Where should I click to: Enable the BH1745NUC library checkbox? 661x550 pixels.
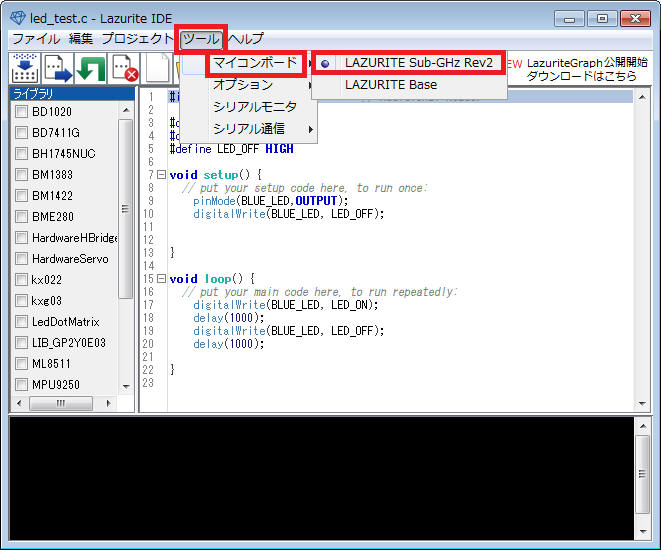pyautogui.click(x=21, y=153)
